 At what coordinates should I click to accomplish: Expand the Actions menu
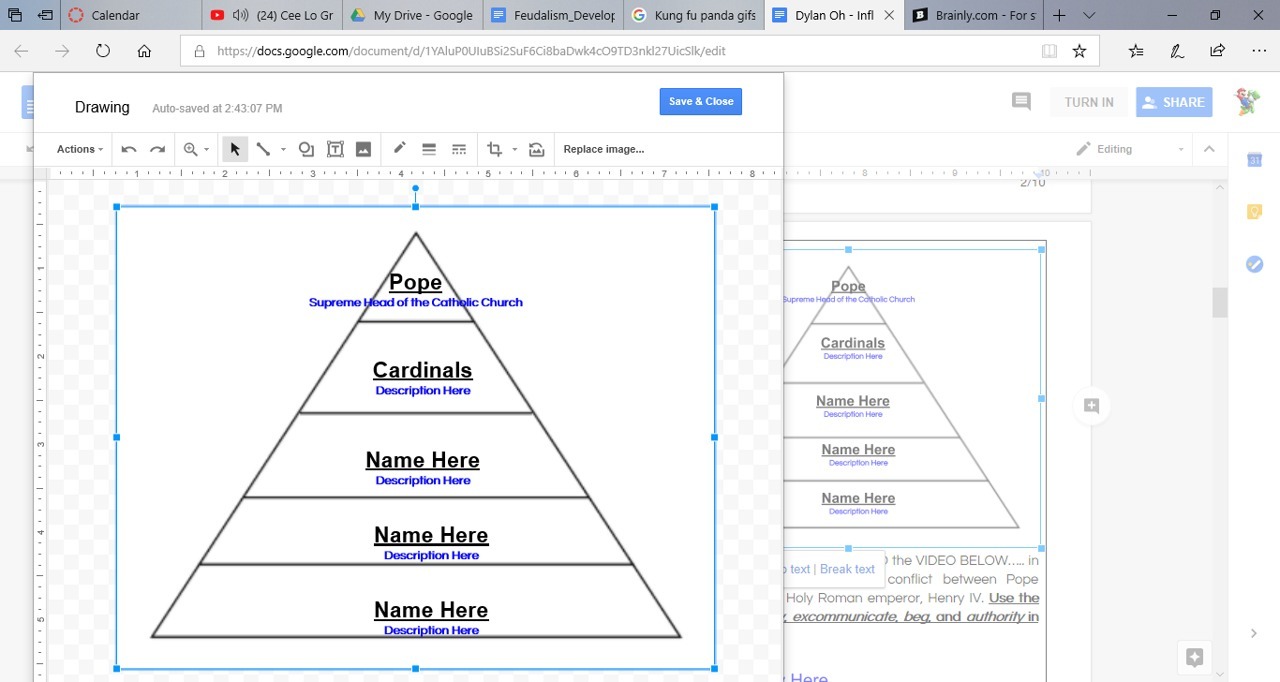coord(80,149)
